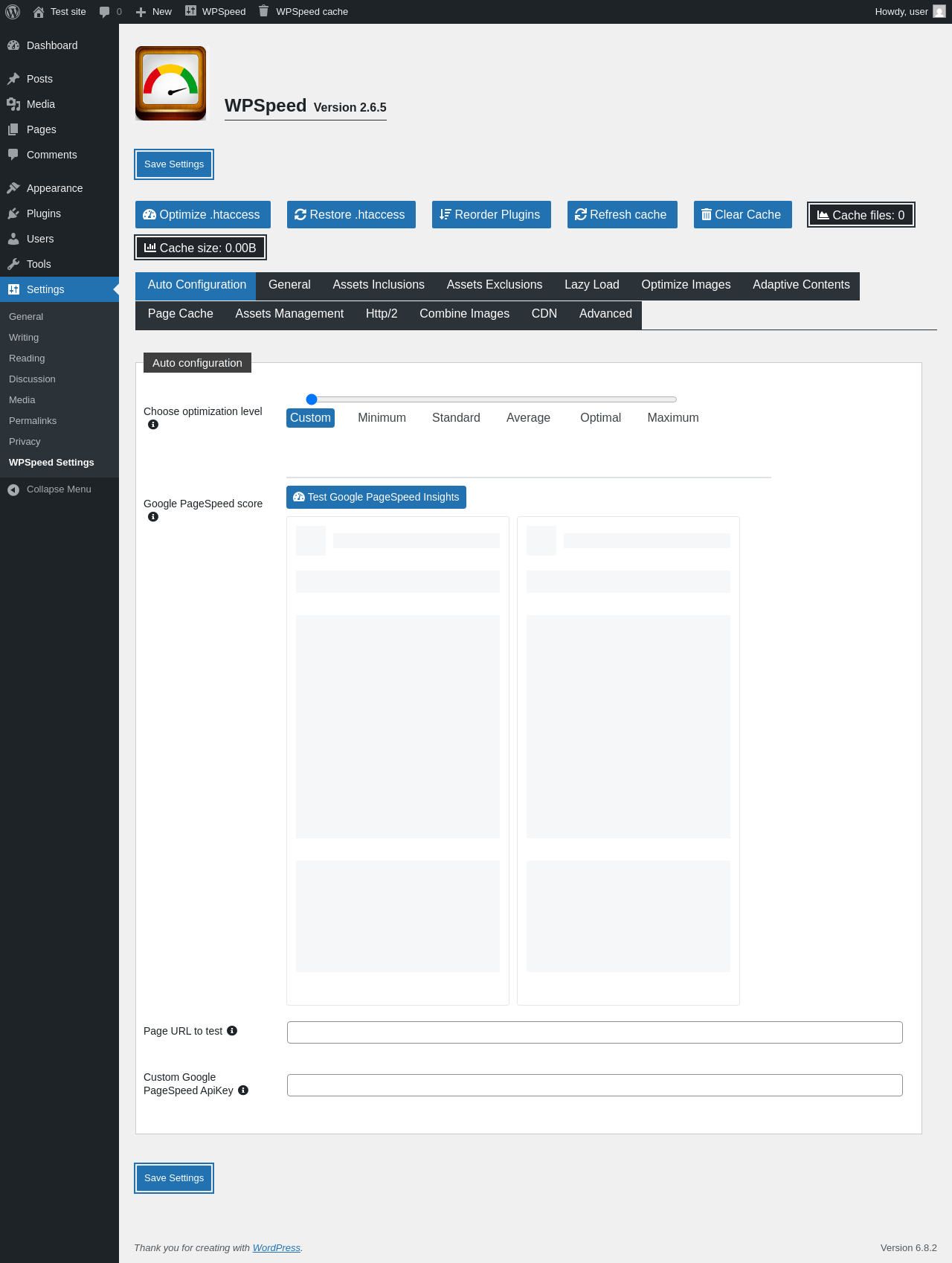952x1263 pixels.
Task: Collapse the admin sidebar menu
Action: coord(59,489)
